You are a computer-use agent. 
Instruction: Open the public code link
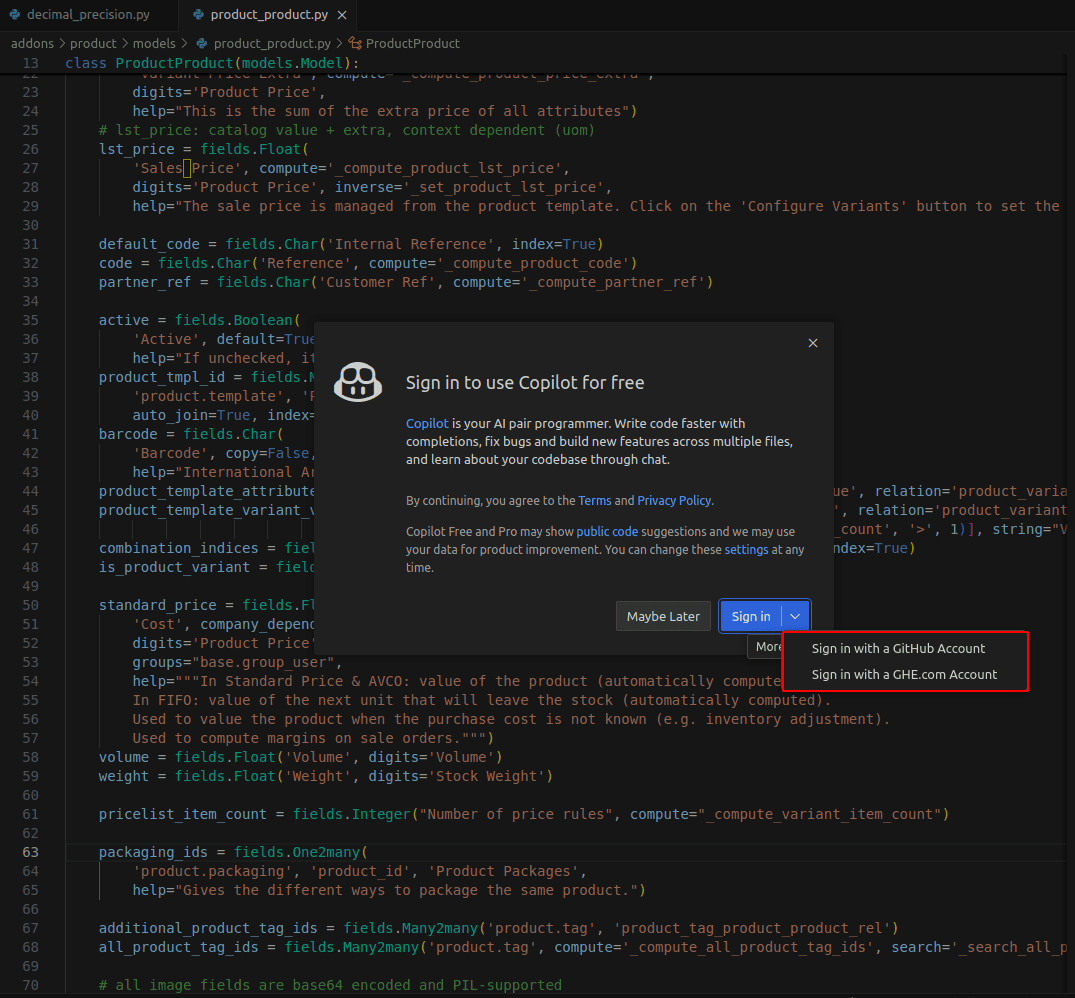[607, 531]
